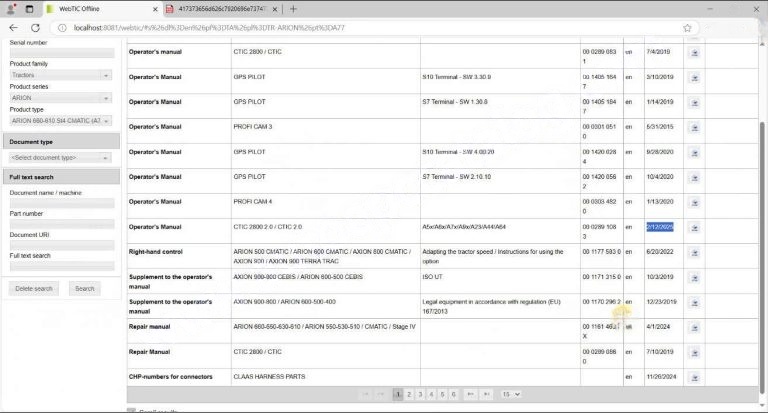Download the PROFI CAM 4 operator's manual
The image size is (768, 413).
tap(694, 203)
